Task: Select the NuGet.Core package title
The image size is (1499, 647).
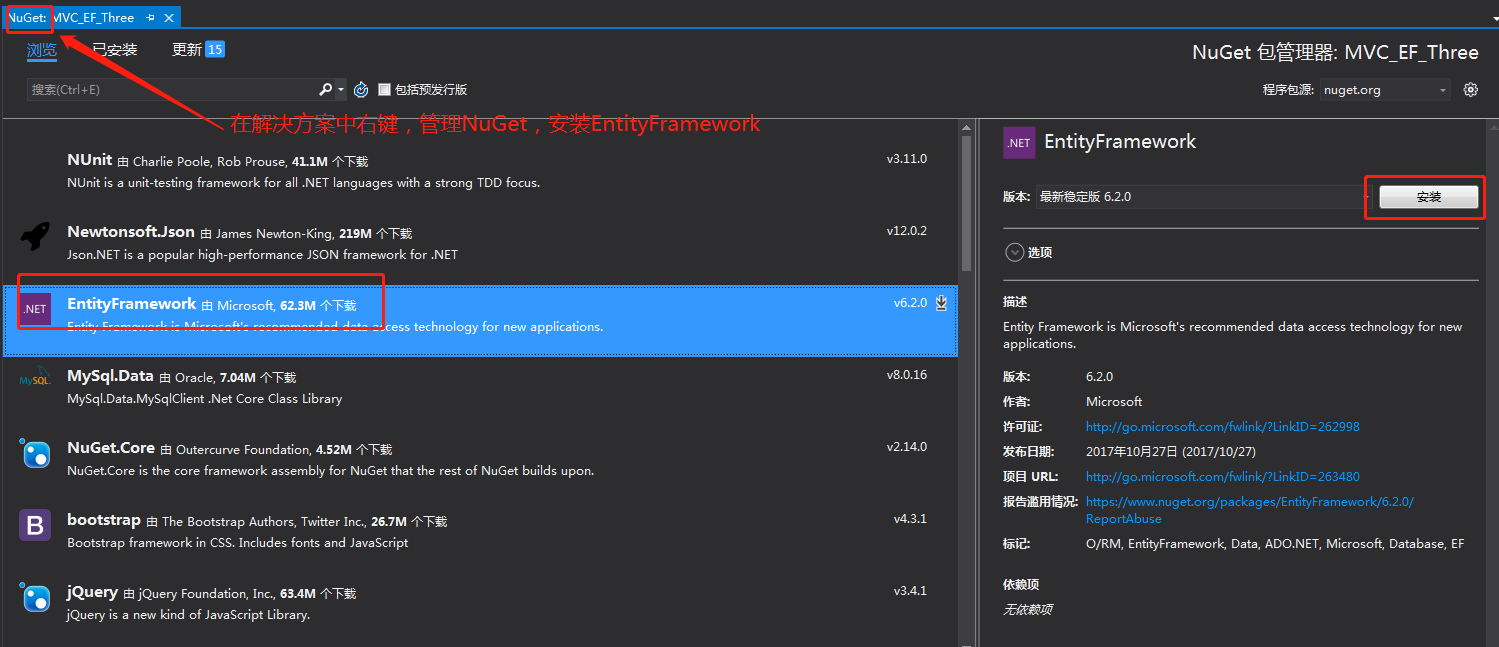Action: coord(111,448)
